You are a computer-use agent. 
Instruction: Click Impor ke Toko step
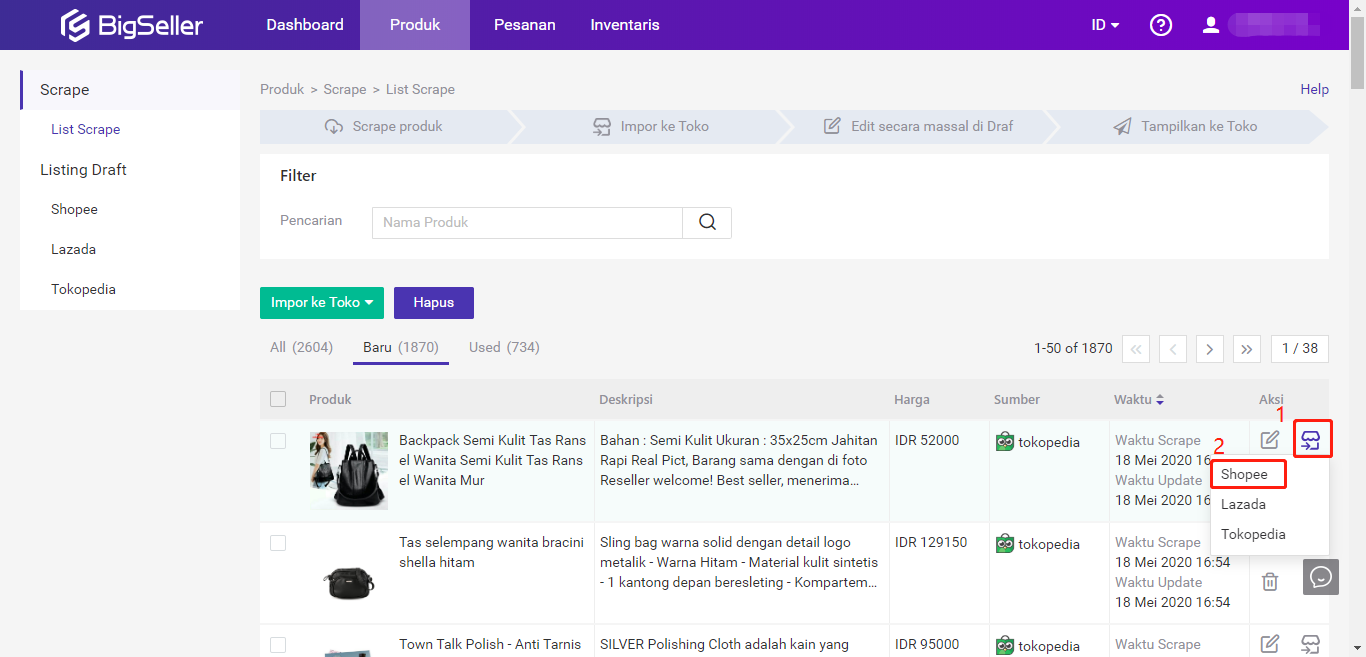pos(651,127)
